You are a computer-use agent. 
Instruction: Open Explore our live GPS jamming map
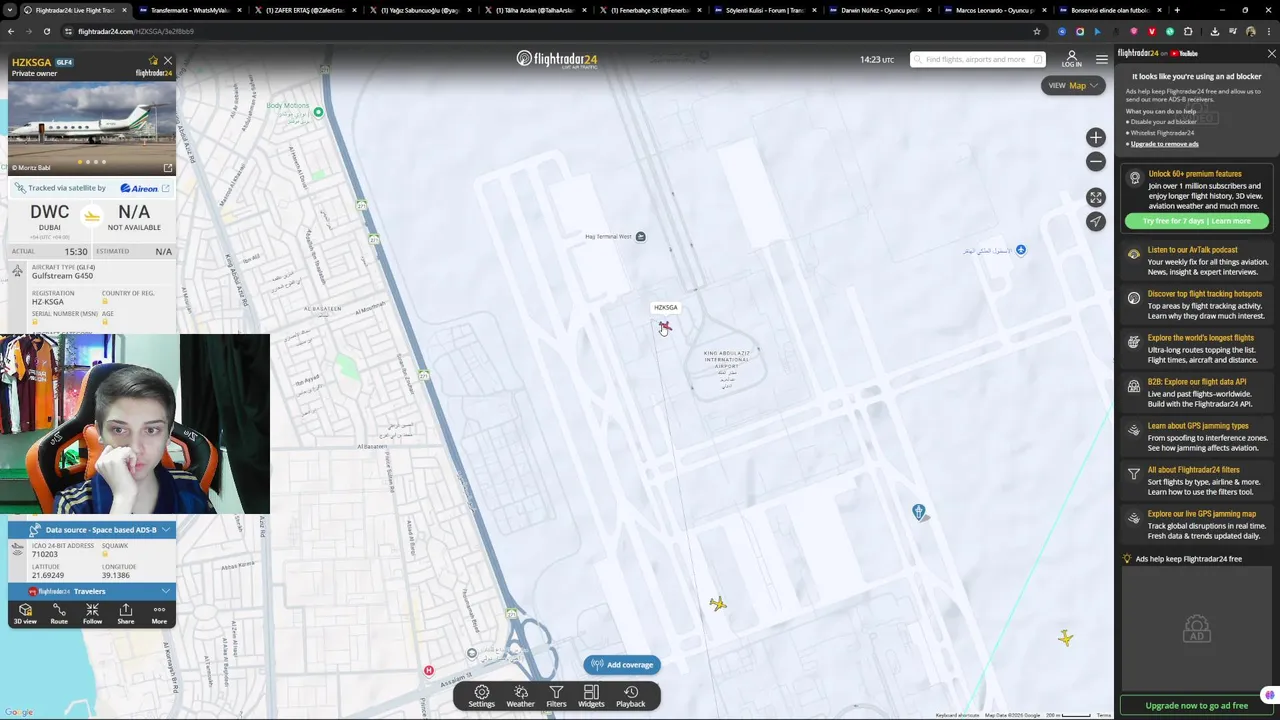(x=1197, y=525)
